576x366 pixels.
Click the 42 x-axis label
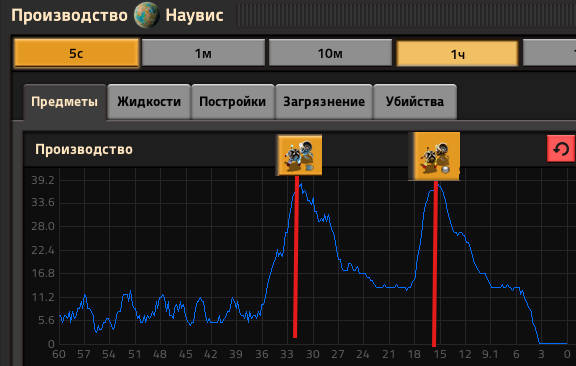211,354
